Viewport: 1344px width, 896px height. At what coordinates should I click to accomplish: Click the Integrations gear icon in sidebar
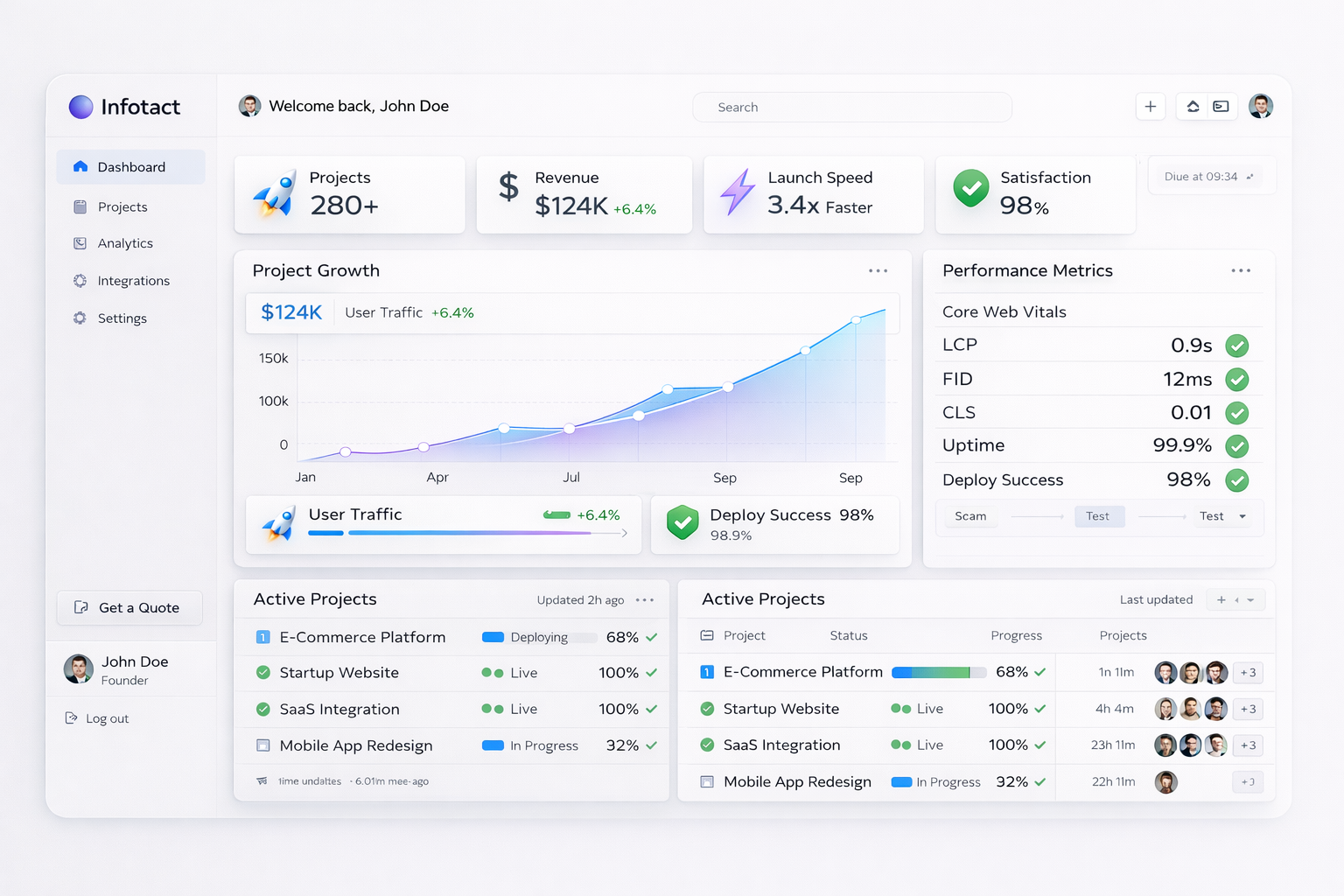point(80,281)
